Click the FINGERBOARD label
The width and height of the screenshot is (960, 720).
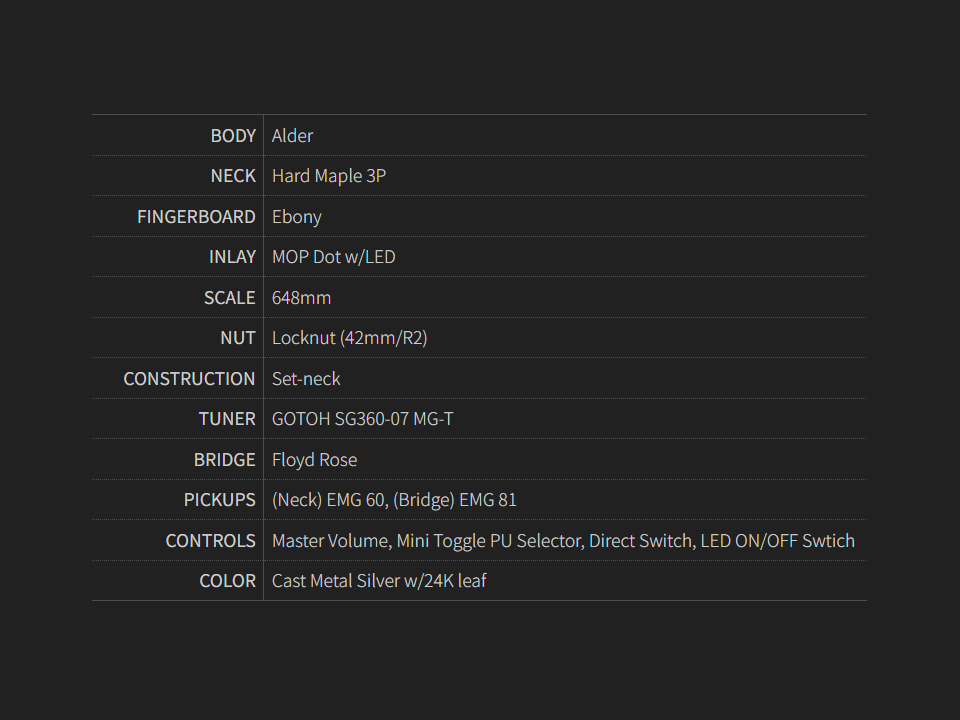click(x=196, y=217)
